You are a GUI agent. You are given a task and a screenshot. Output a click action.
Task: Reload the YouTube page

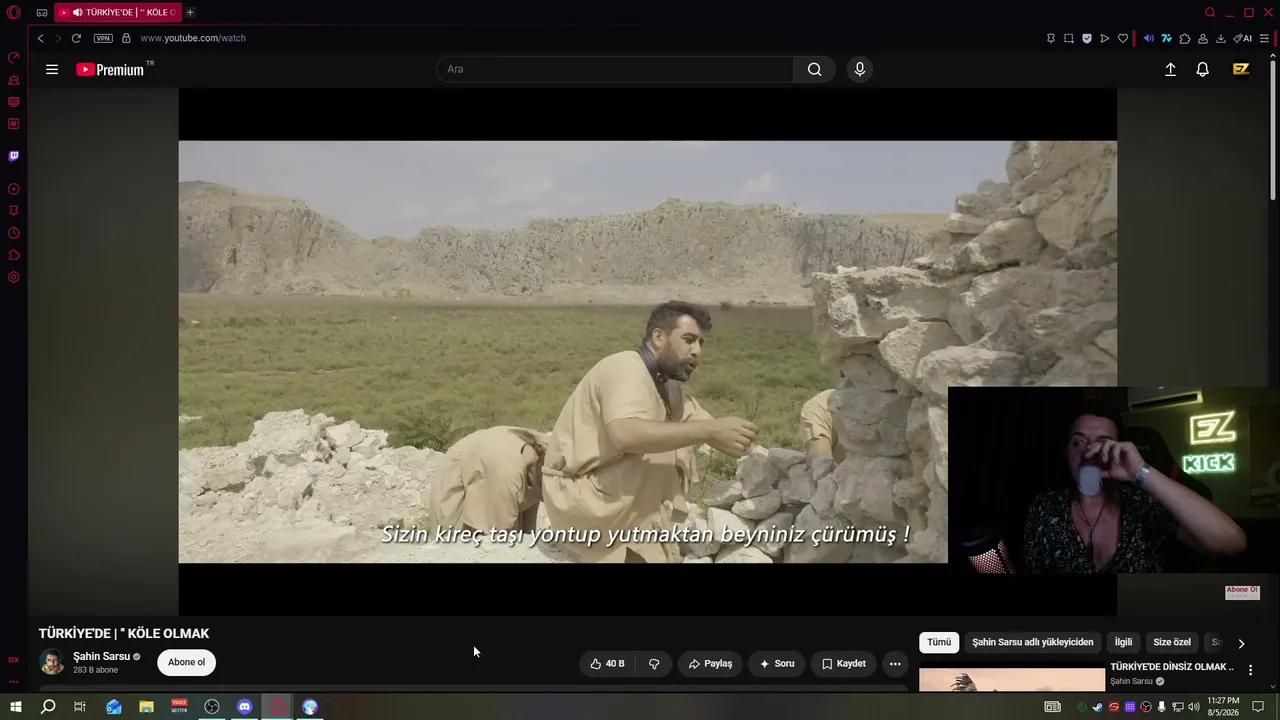coord(76,38)
